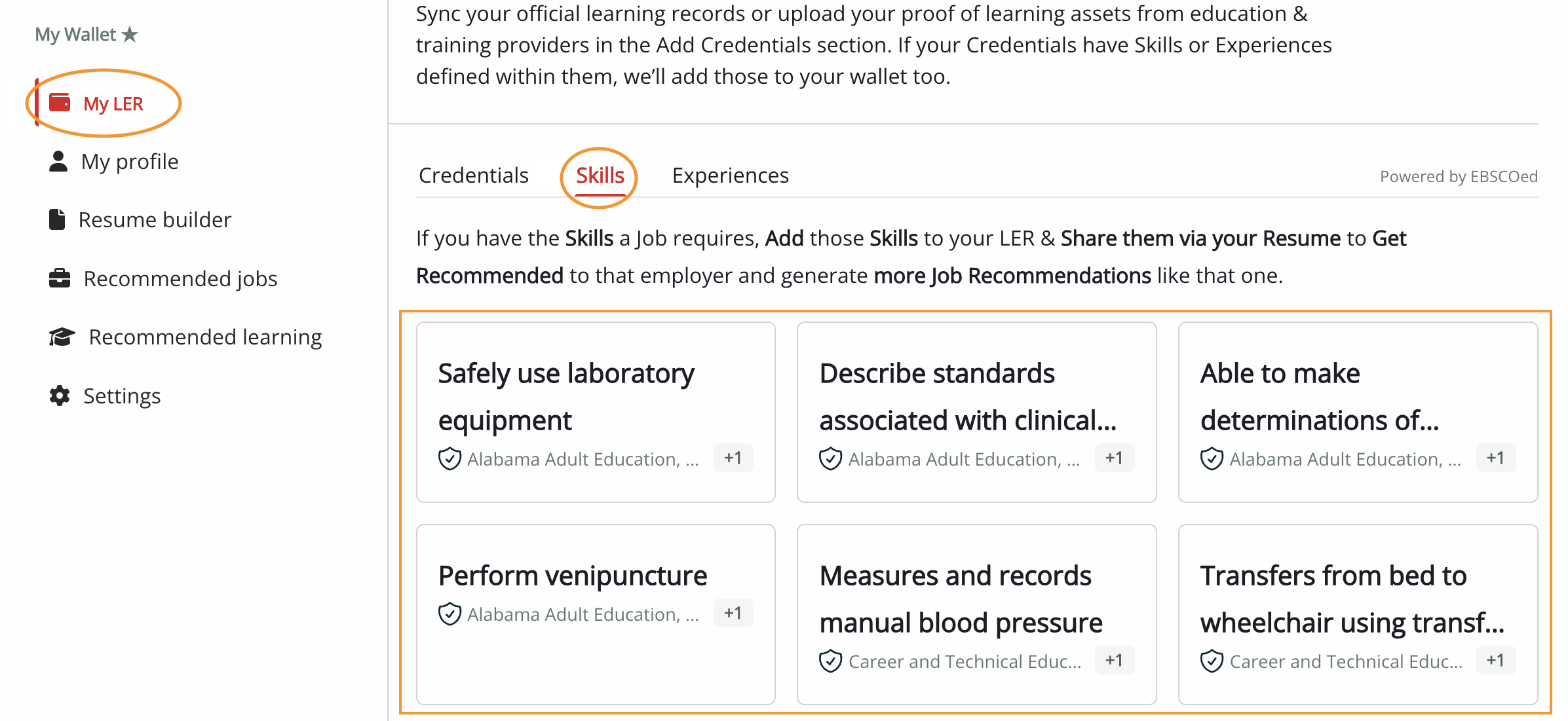
Task: Click the person icon next to My profile
Action: click(x=58, y=161)
